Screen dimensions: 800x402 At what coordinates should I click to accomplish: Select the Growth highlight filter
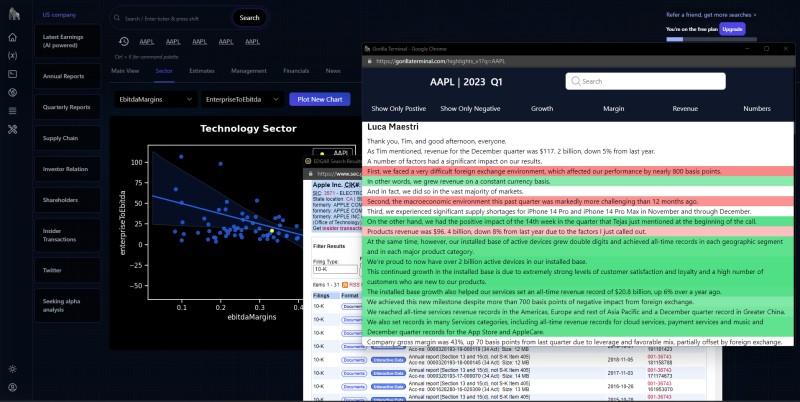pos(542,109)
